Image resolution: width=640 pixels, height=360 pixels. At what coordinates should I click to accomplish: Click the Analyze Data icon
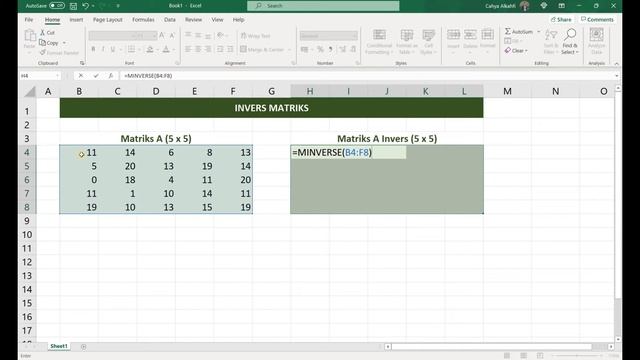[596, 35]
